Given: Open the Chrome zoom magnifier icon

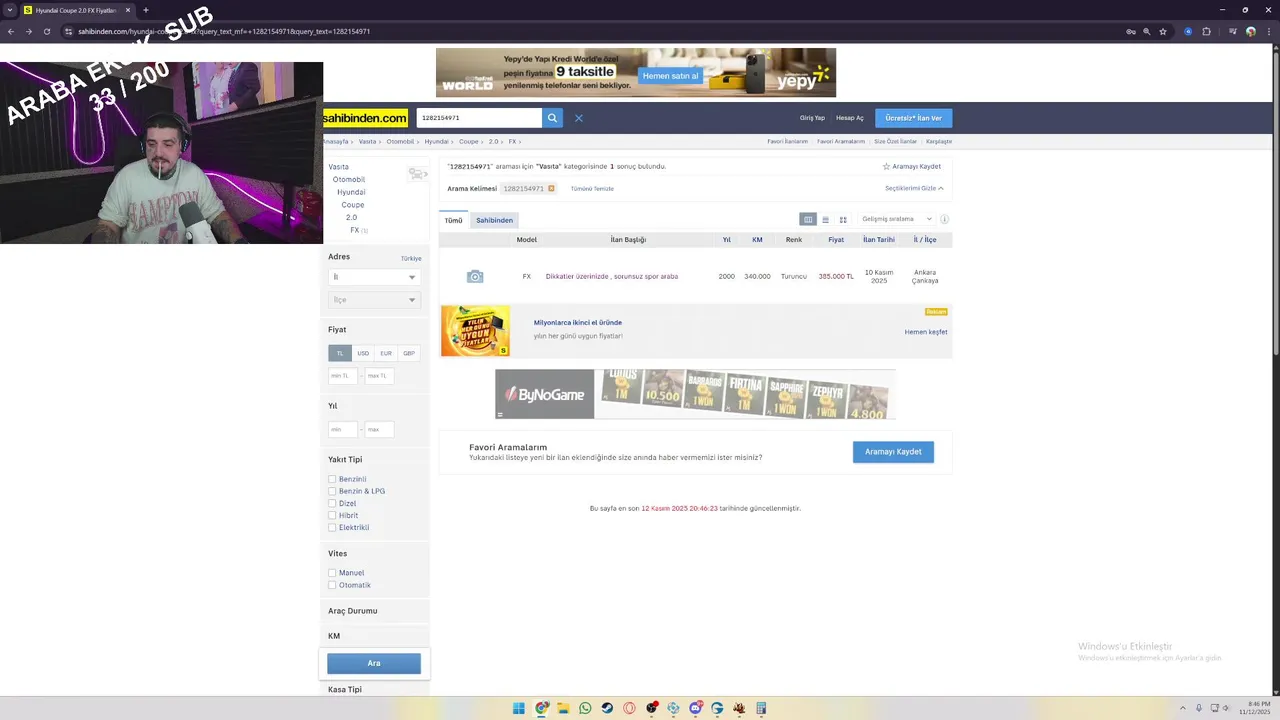Looking at the screenshot, I should [x=1147, y=31].
